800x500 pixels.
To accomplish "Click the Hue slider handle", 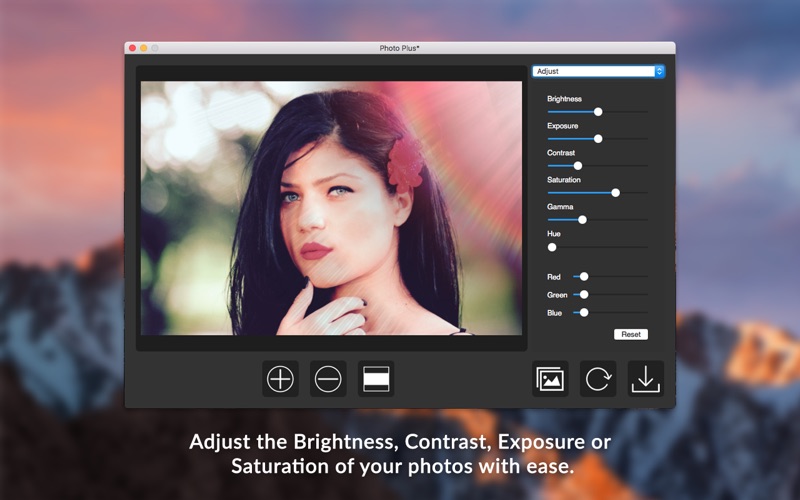I will (552, 247).
